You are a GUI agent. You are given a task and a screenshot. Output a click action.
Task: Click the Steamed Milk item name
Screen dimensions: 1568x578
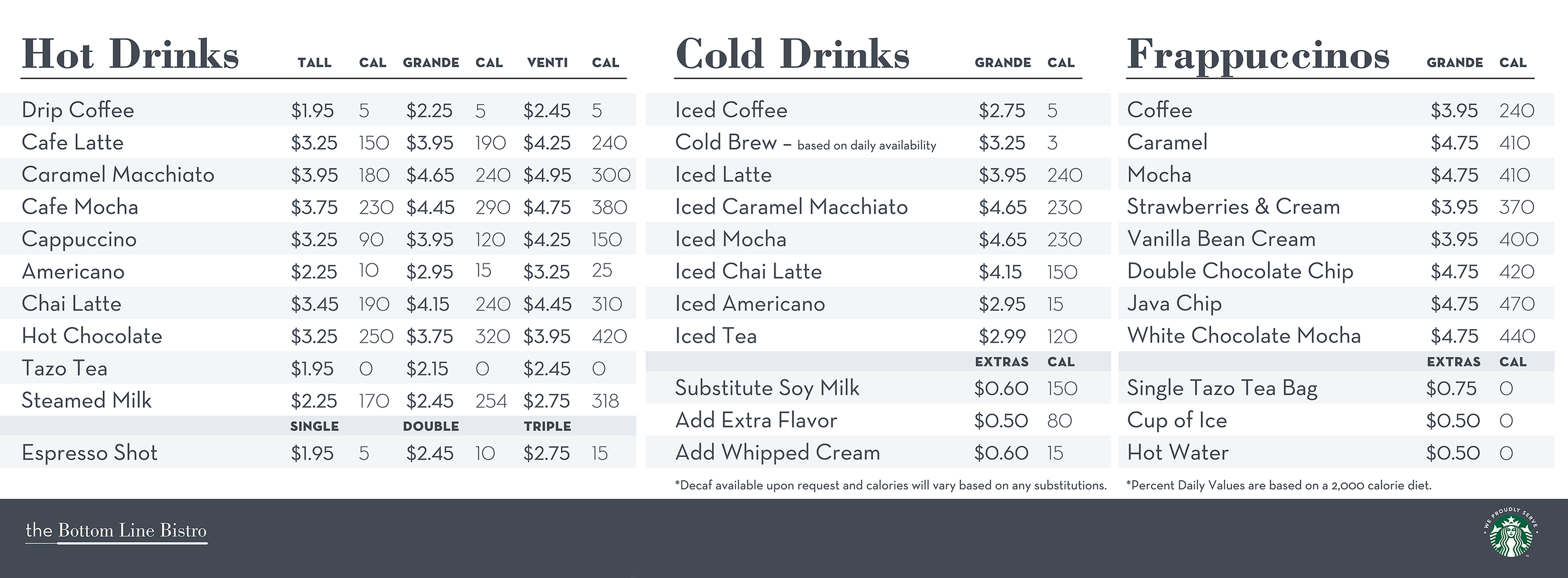click(x=86, y=401)
